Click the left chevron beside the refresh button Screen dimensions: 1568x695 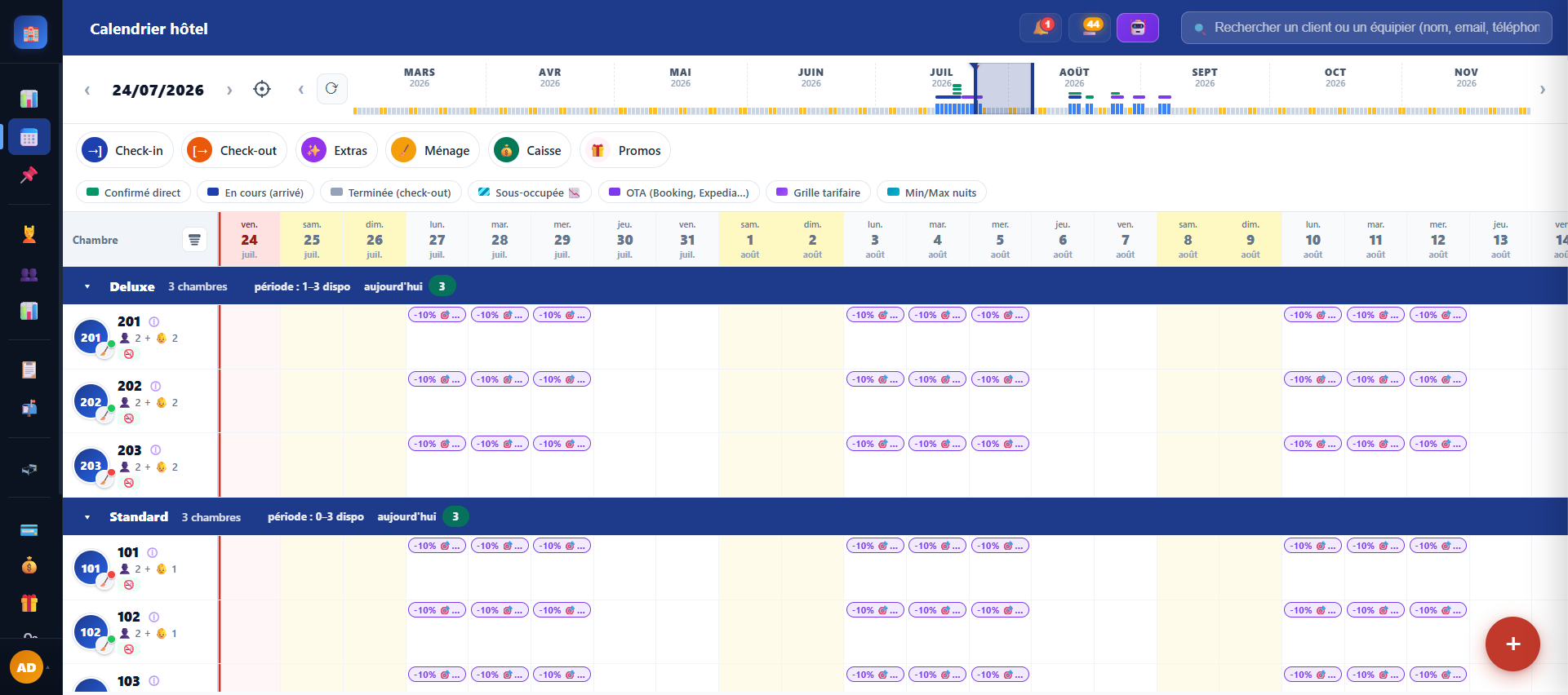tap(301, 90)
